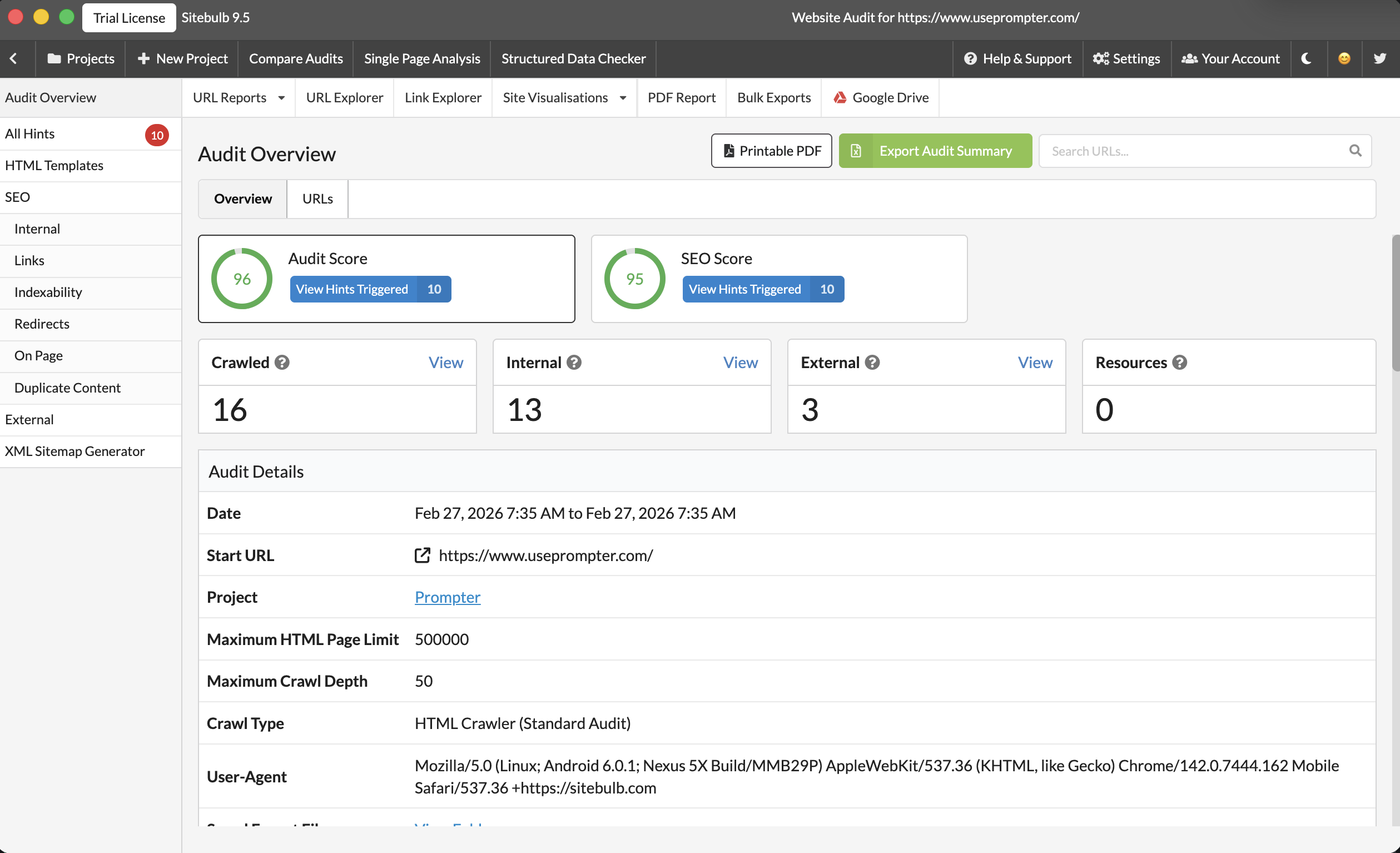Open the Prompter project link
Screen dimensions: 1400x853
[447, 597]
